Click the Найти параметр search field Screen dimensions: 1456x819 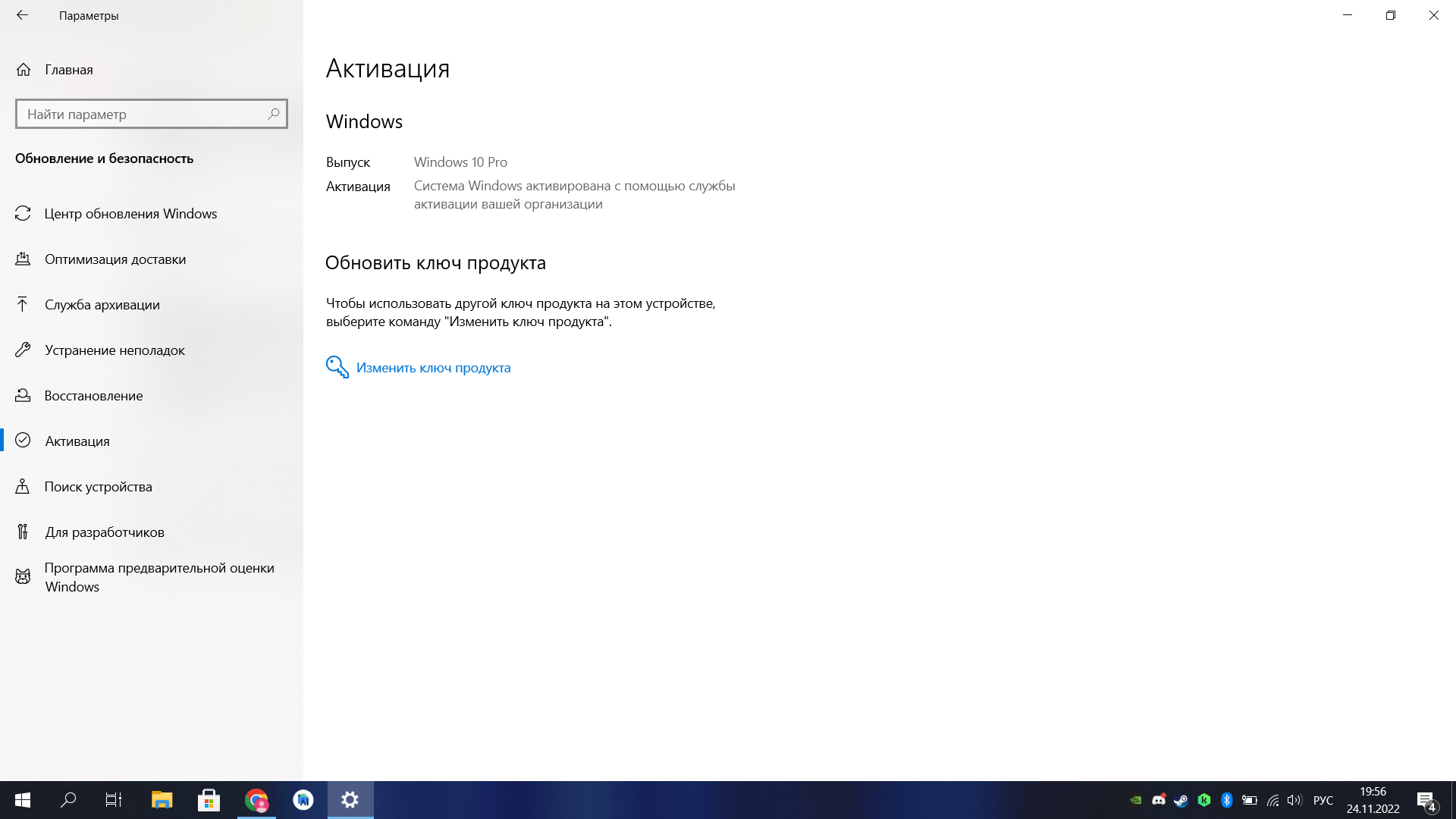152,114
